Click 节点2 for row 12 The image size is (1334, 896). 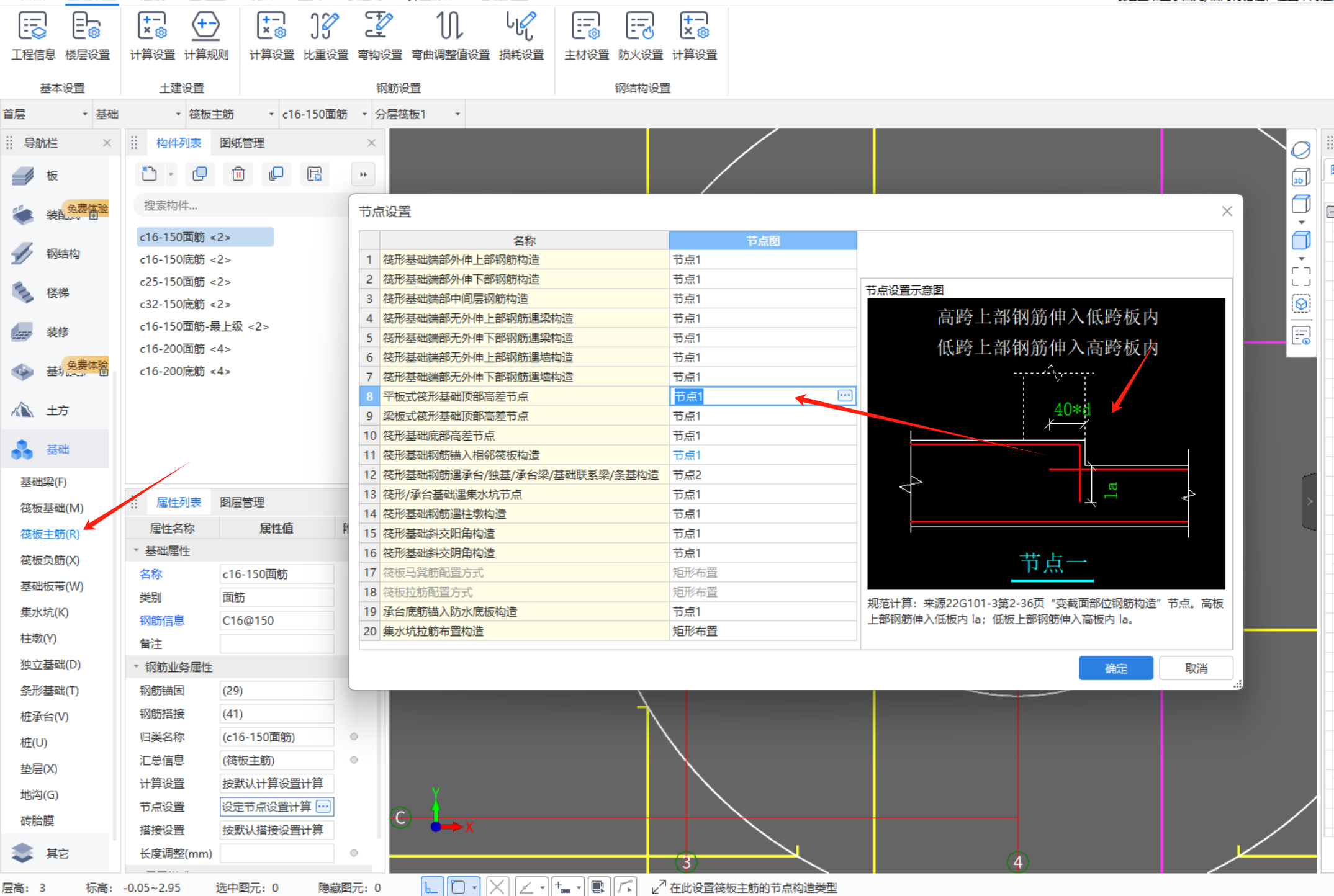point(762,475)
